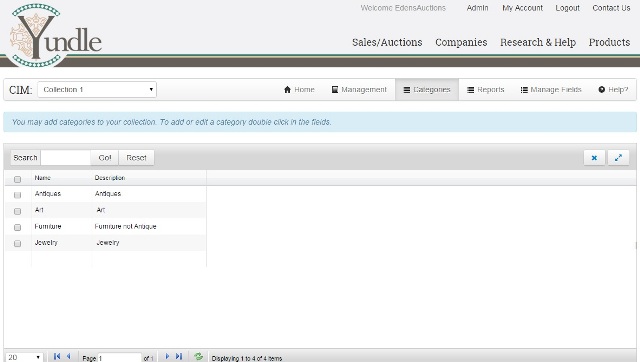Refresh the categories grid
This screenshot has width=640, height=362.
coord(198,356)
